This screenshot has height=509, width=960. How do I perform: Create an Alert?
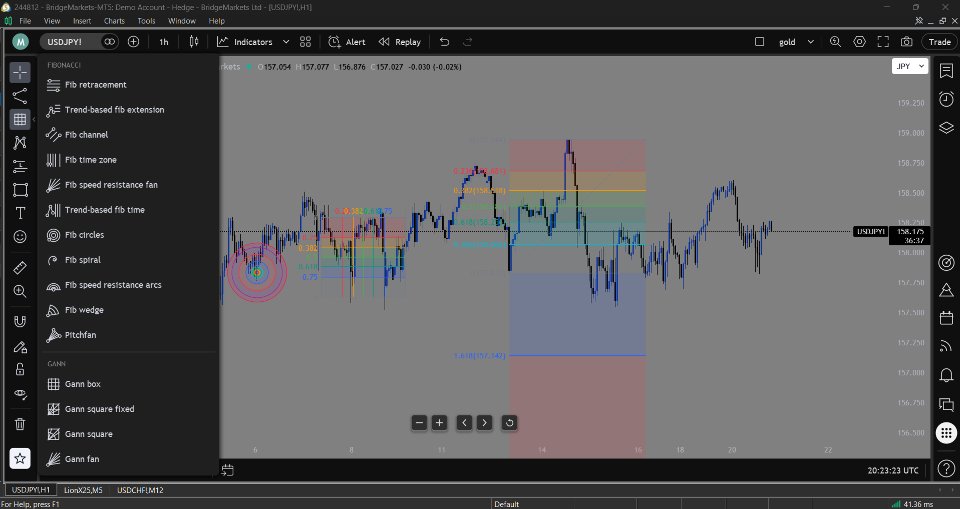click(x=347, y=42)
